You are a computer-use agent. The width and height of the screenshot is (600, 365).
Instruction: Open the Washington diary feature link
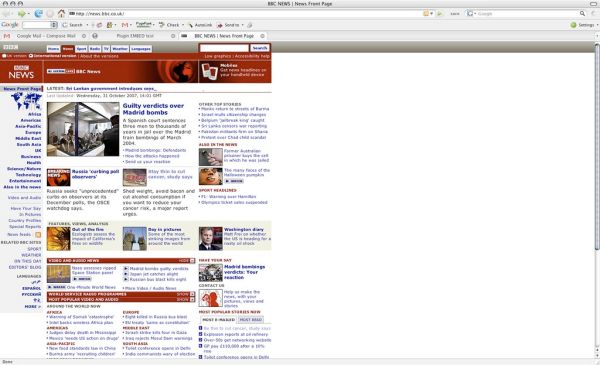244,230
